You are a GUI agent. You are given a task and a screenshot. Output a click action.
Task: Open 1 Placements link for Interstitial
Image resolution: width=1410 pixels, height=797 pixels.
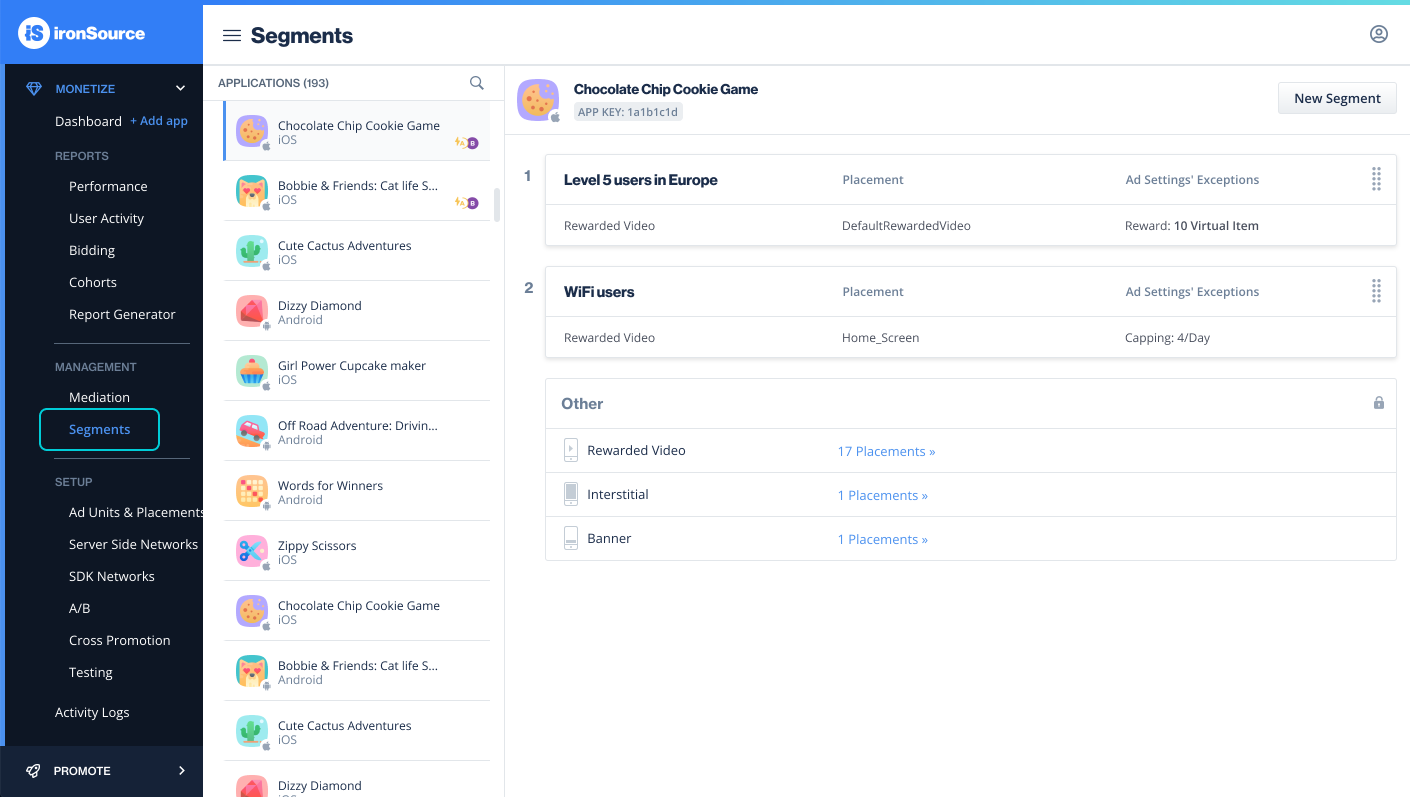click(883, 495)
